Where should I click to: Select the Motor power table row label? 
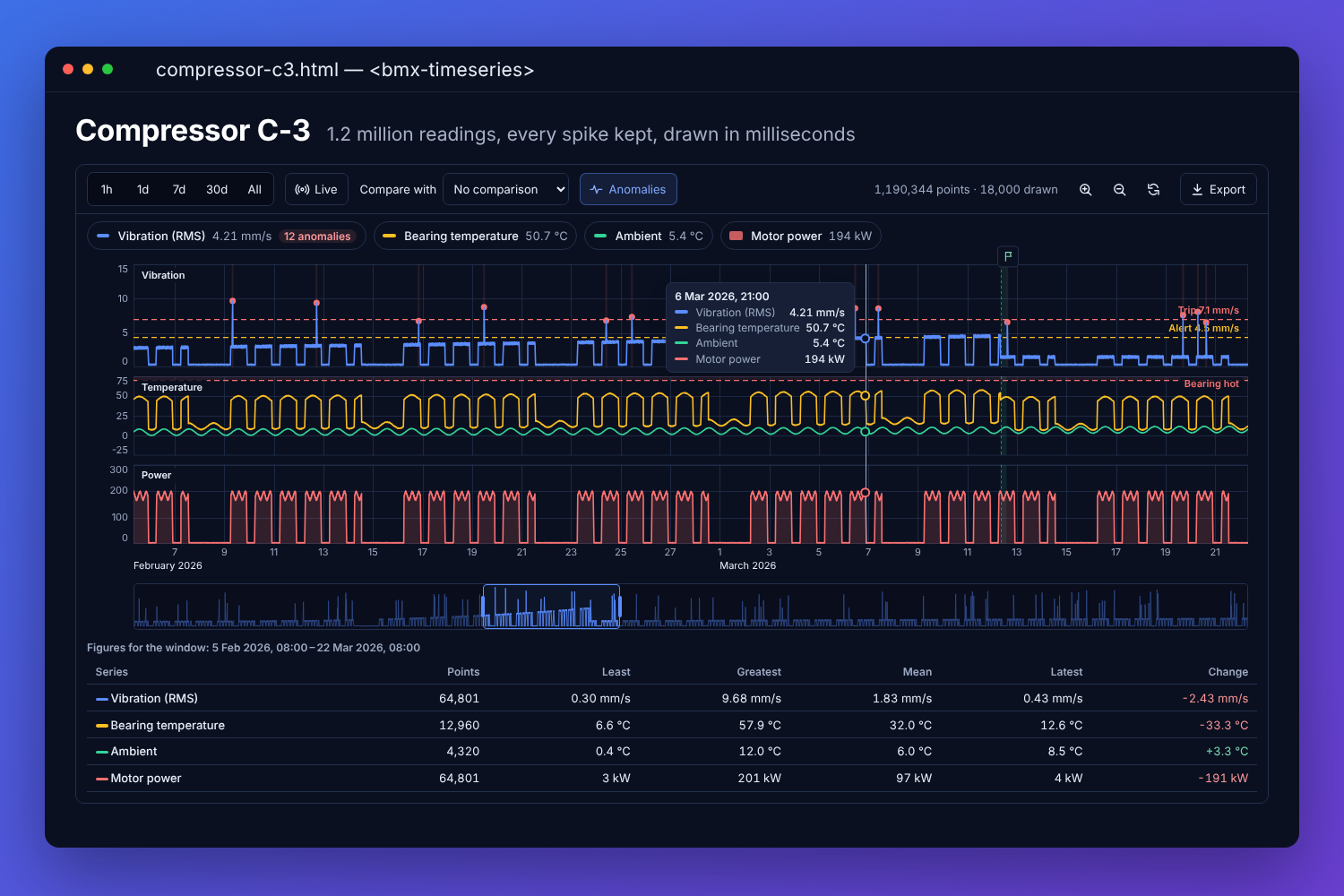tap(145, 779)
